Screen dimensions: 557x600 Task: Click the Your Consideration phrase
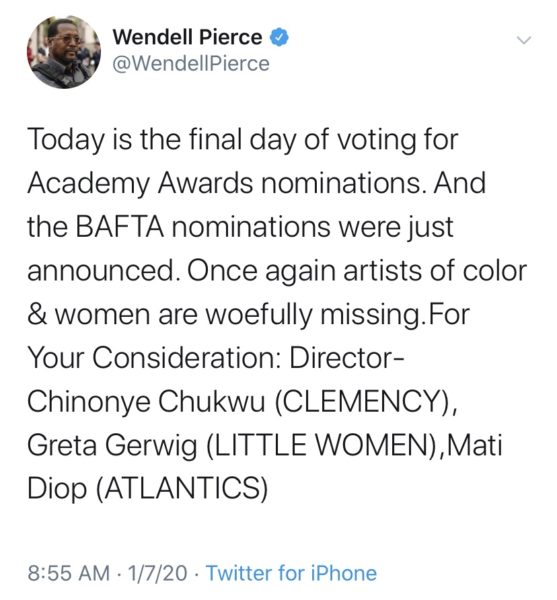pos(156,358)
